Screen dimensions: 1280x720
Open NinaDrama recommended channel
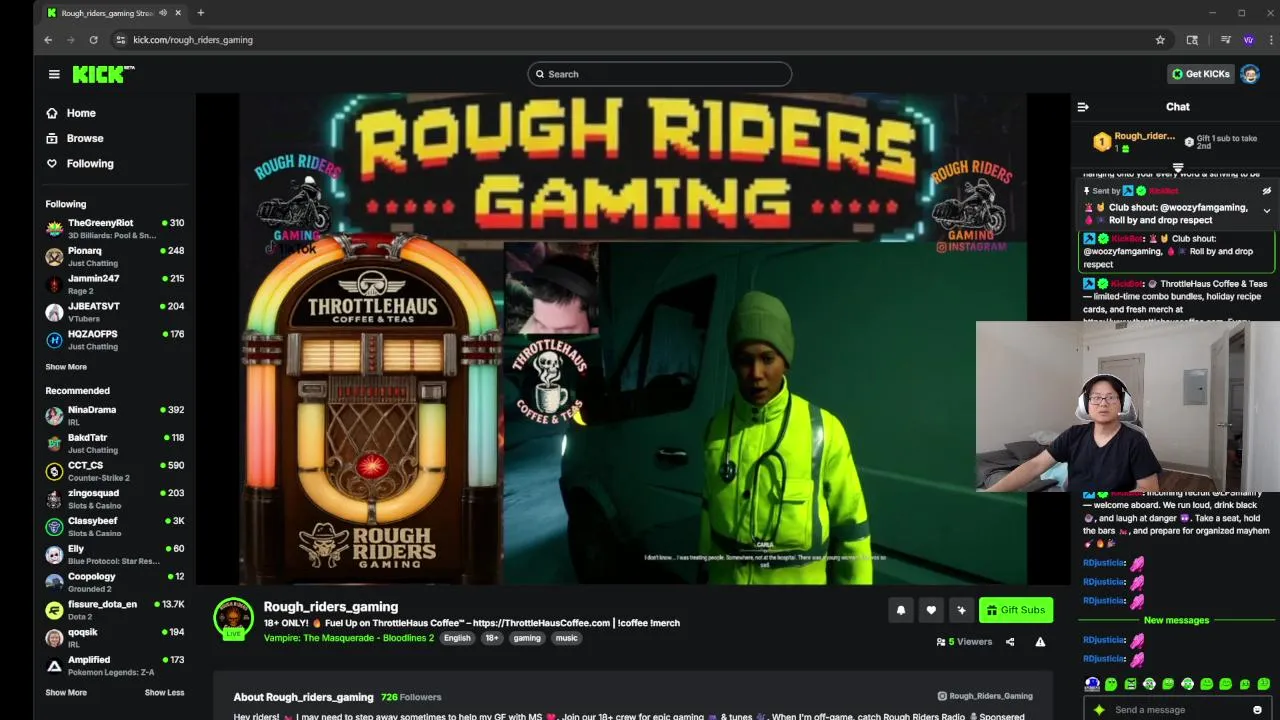pos(115,416)
